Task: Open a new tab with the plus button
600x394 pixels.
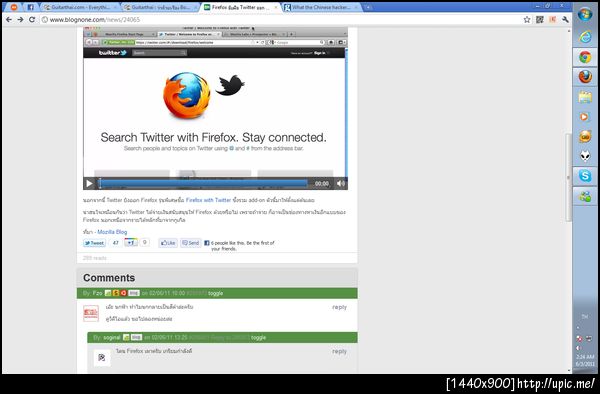Action: pos(368,7)
